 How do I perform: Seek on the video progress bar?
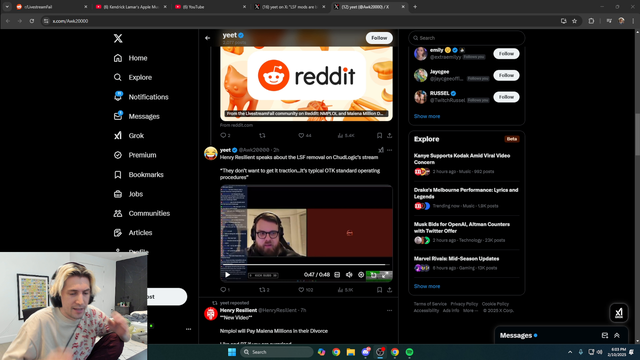tap(306, 265)
